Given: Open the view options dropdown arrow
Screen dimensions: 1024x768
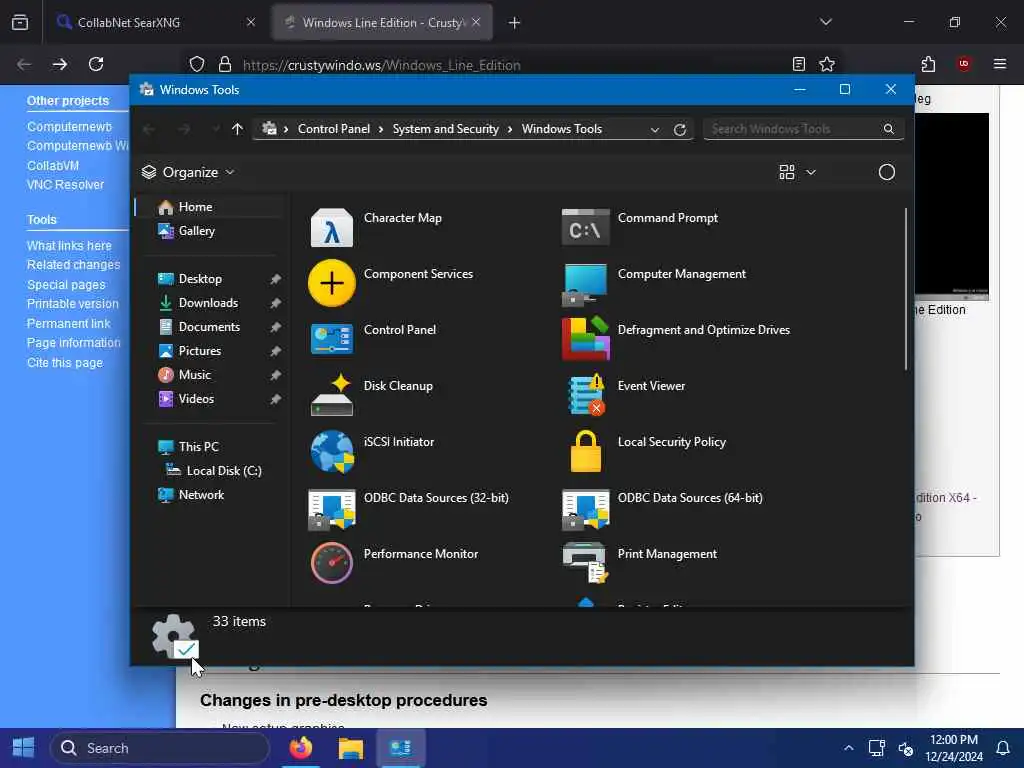Looking at the screenshot, I should pos(810,172).
